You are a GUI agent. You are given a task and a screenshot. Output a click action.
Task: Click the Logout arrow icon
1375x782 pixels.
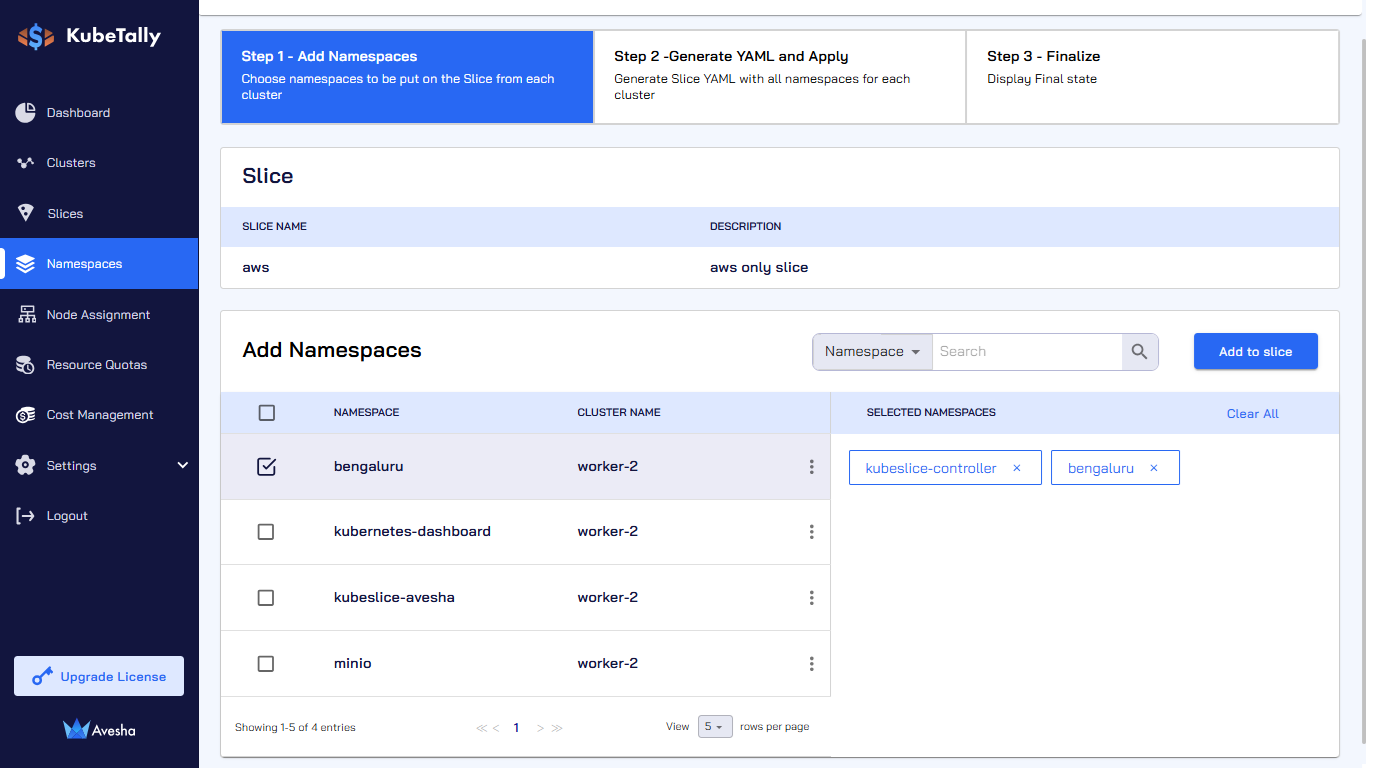pyautogui.click(x=26, y=516)
